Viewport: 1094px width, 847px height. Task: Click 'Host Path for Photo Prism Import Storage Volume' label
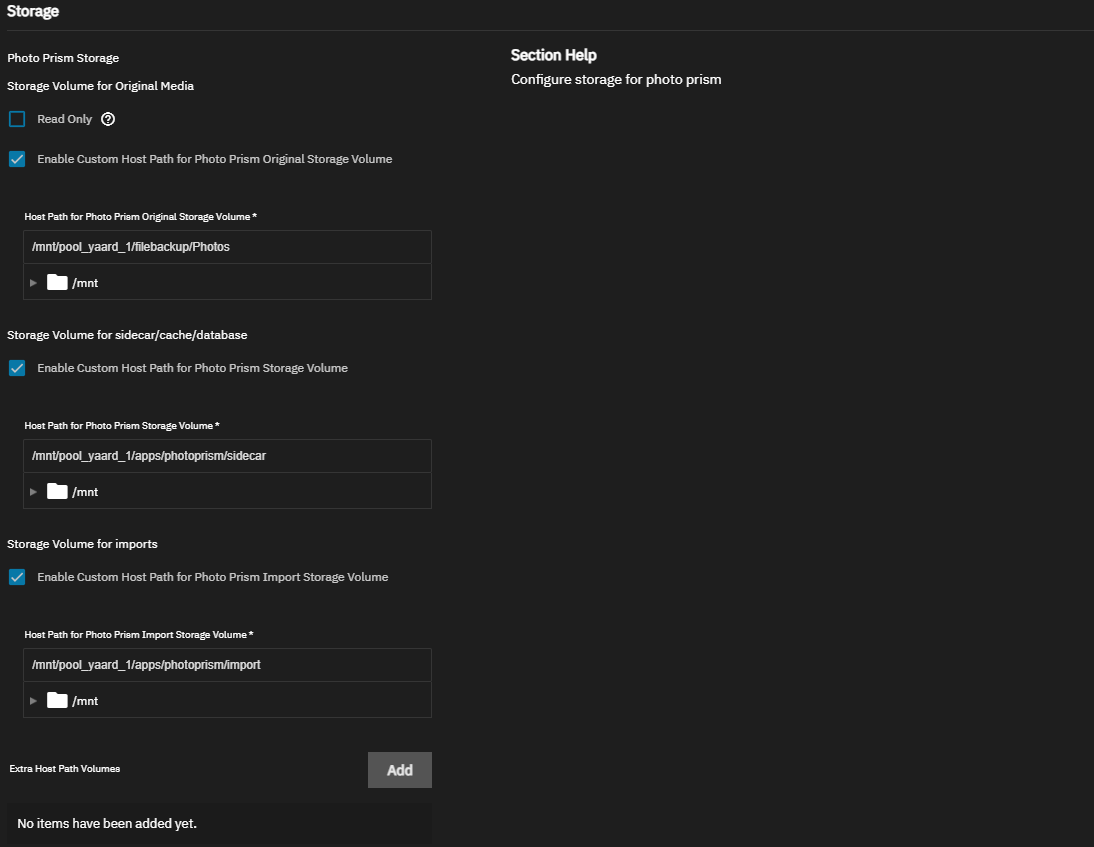pyautogui.click(x=139, y=635)
